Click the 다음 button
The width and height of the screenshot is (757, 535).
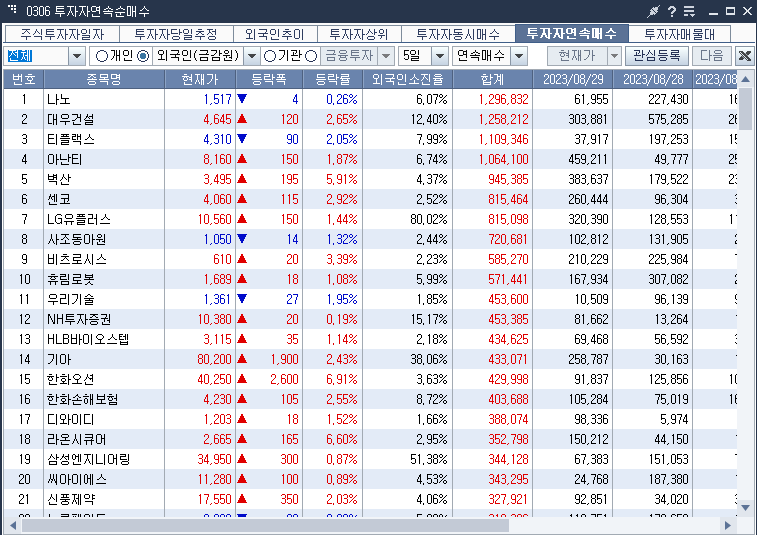pyautogui.click(x=712, y=56)
